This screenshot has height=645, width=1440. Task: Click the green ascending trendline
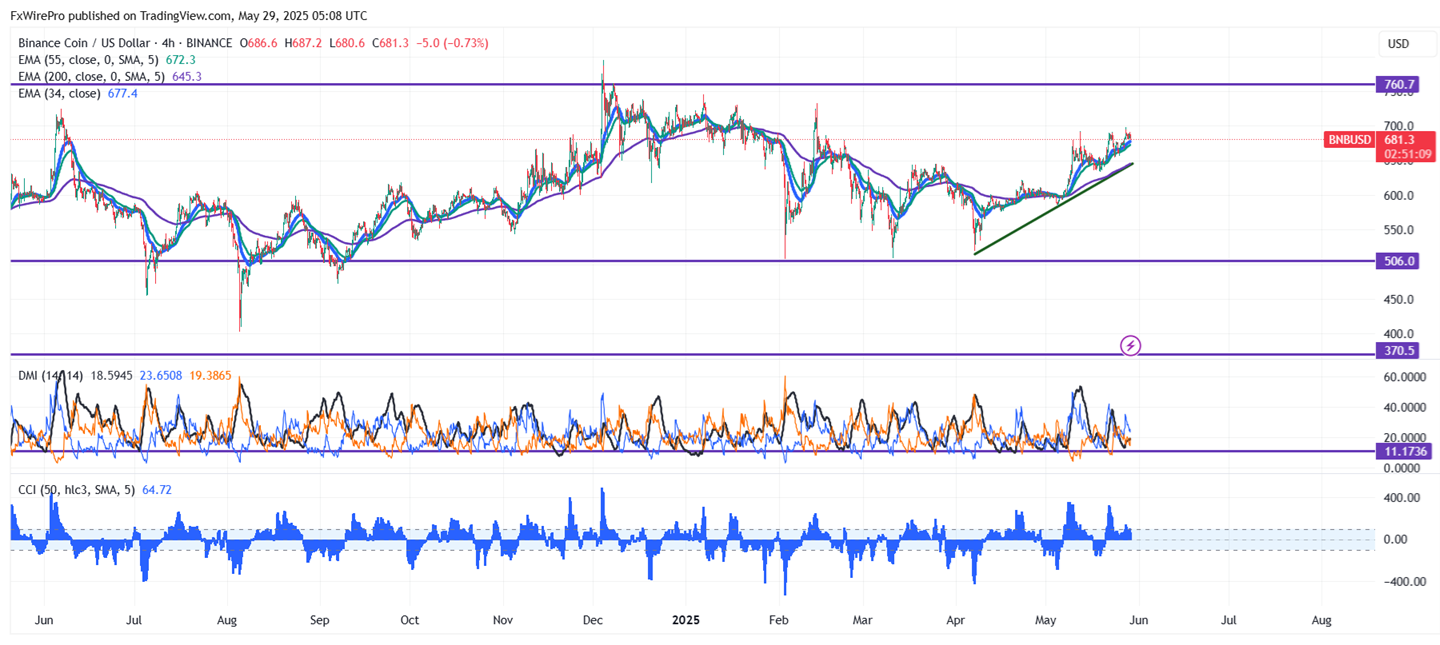click(1053, 208)
